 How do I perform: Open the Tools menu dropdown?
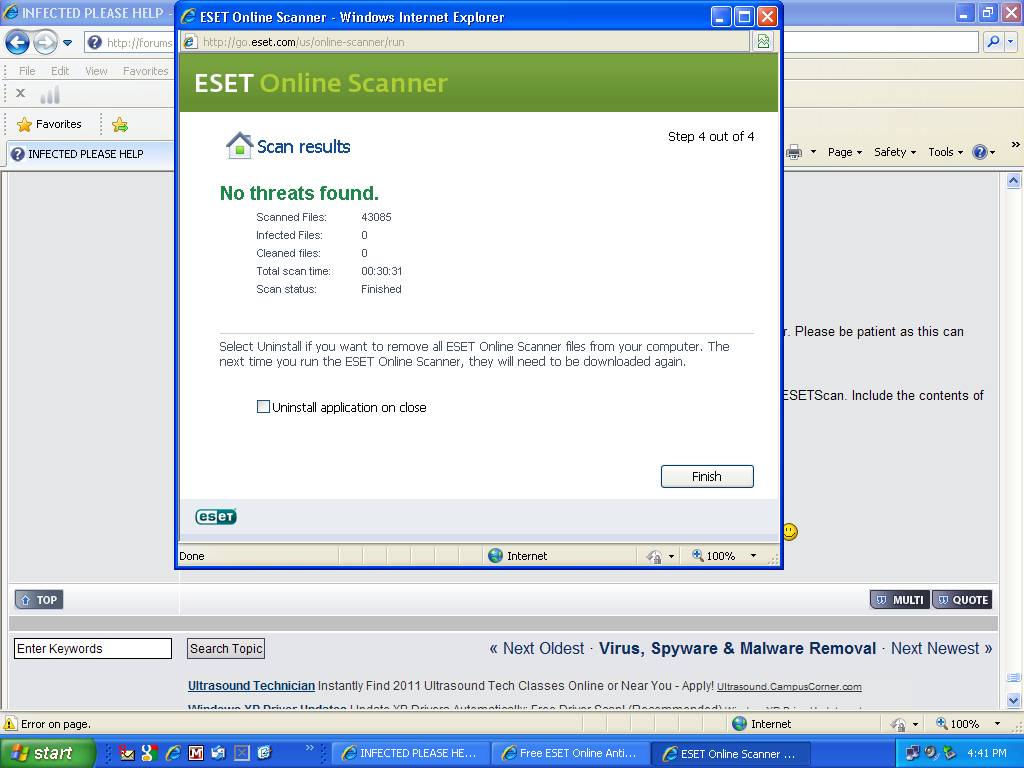(x=946, y=152)
